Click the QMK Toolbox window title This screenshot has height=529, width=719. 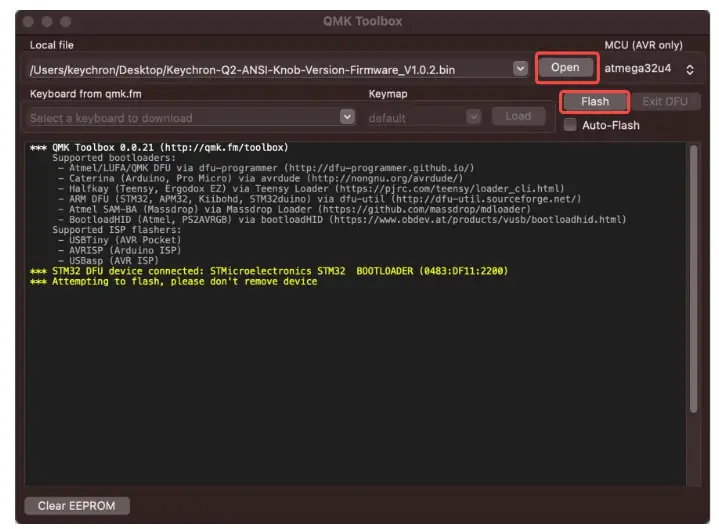pos(362,21)
